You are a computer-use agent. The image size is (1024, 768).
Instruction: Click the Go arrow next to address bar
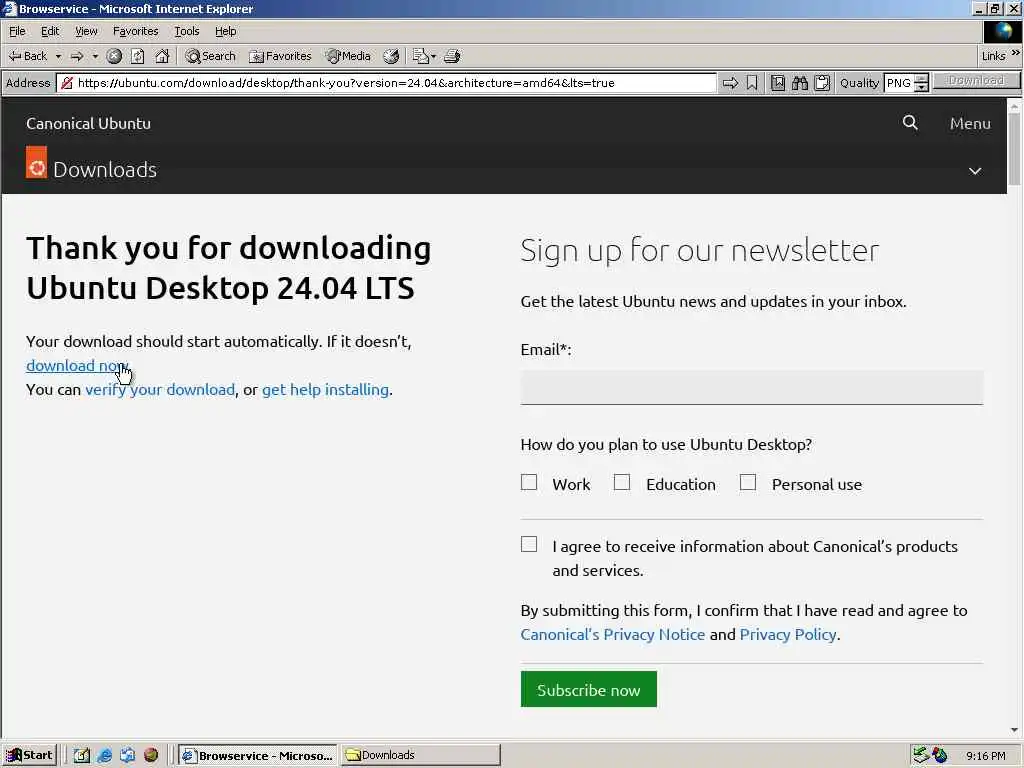click(730, 83)
